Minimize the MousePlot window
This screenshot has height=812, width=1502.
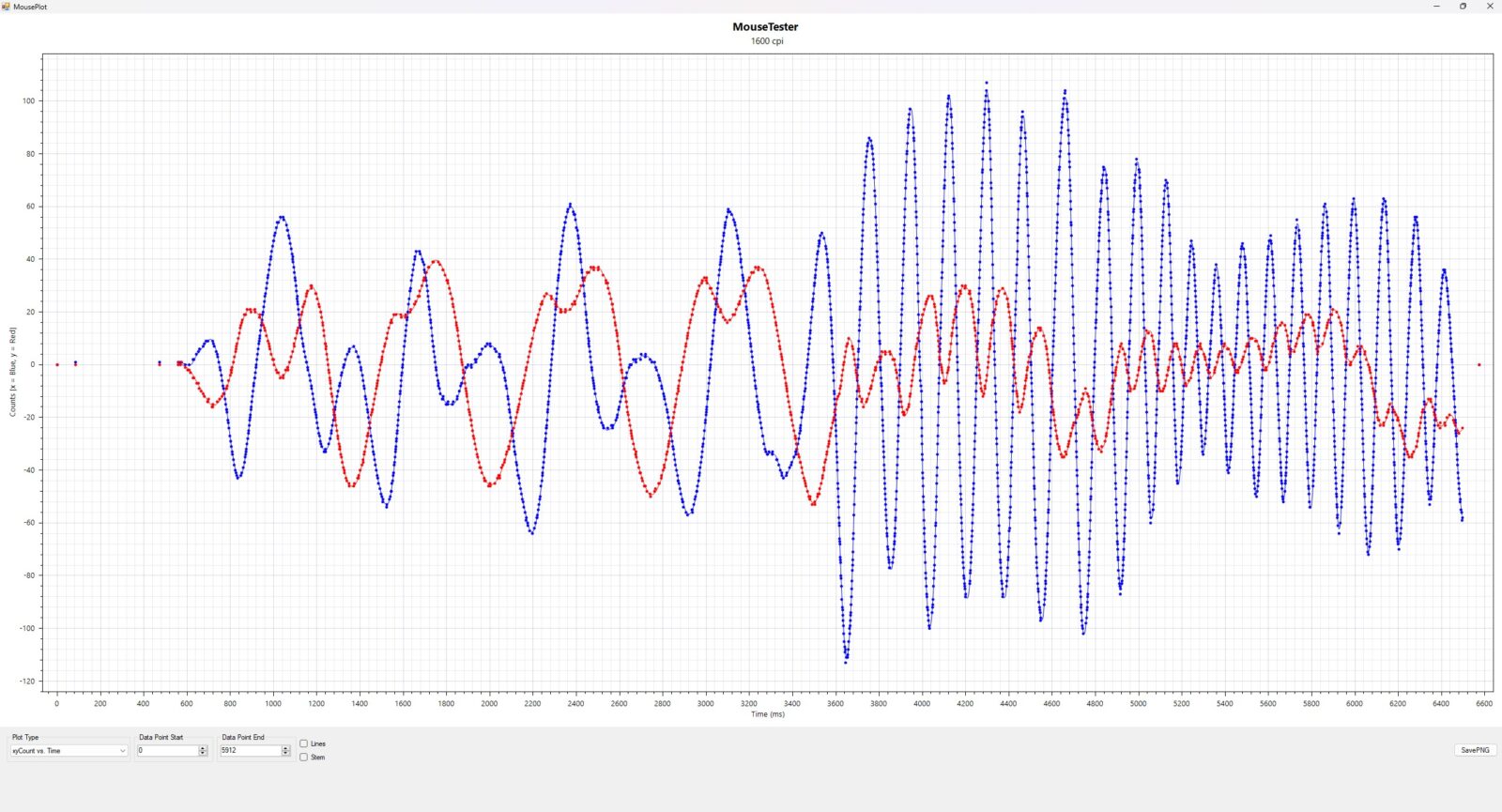[1436, 7]
